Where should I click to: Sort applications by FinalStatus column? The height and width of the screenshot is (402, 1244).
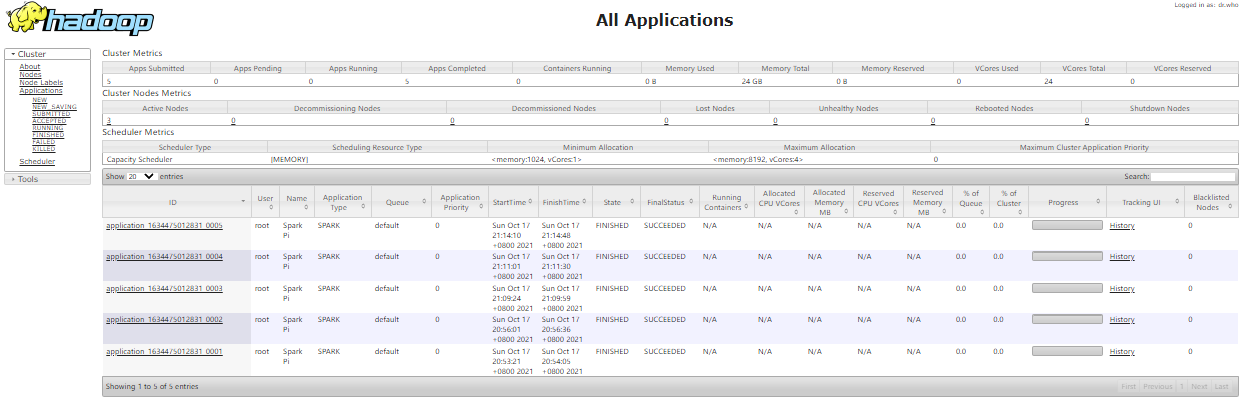pyautogui.click(x=664, y=202)
